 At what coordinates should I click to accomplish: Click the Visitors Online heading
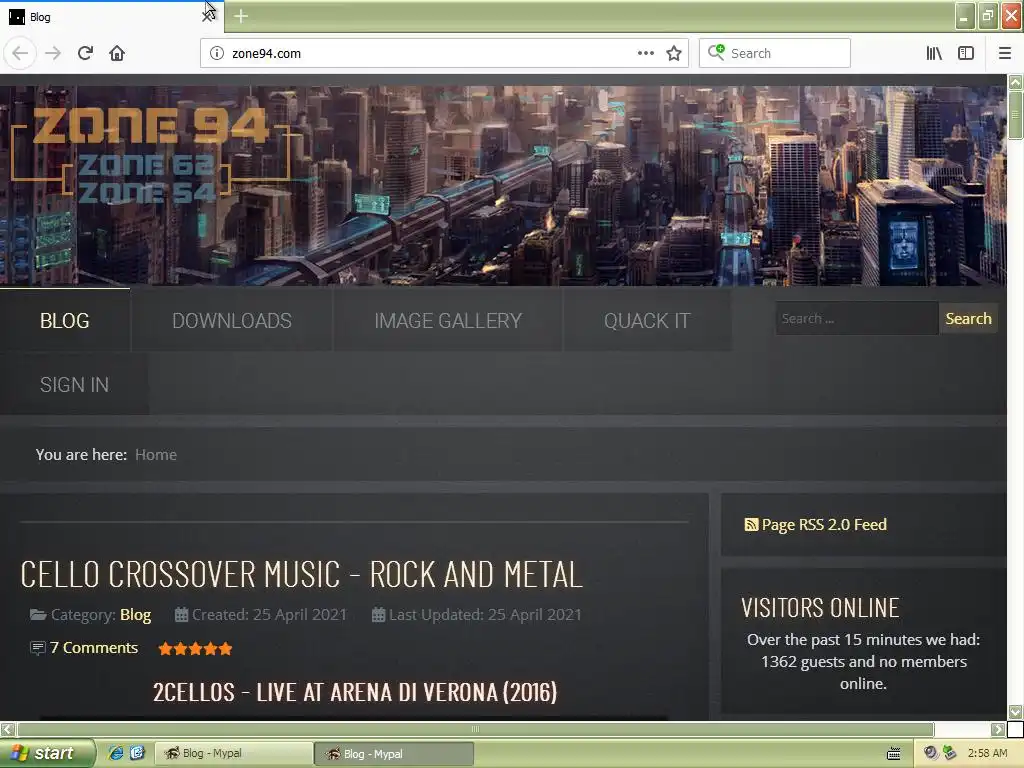pyautogui.click(x=820, y=608)
